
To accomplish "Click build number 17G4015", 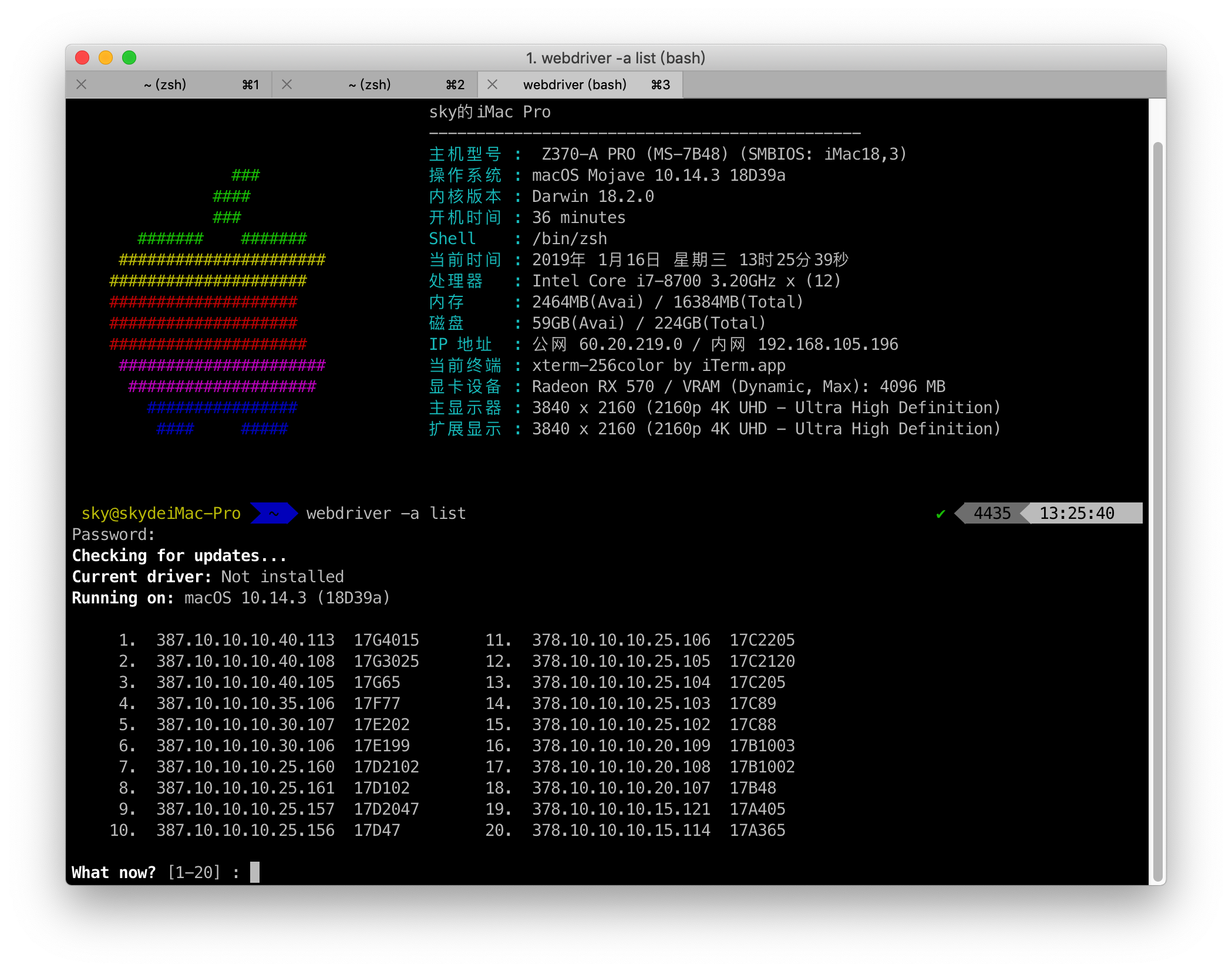I will coord(386,640).
